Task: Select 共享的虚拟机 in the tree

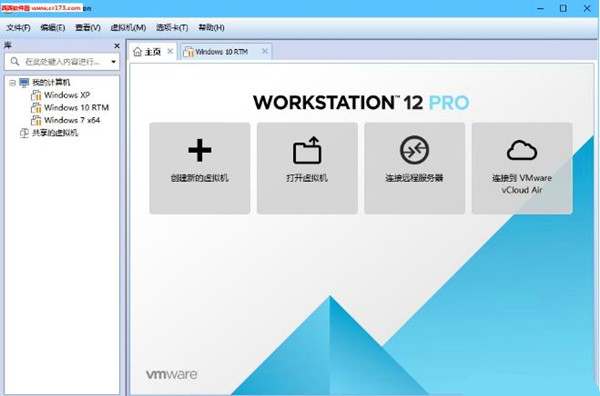Action: [55, 133]
